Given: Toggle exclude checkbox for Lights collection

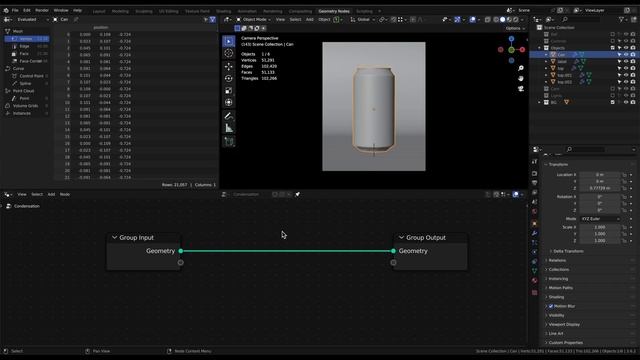Looking at the screenshot, I should pos(613,96).
